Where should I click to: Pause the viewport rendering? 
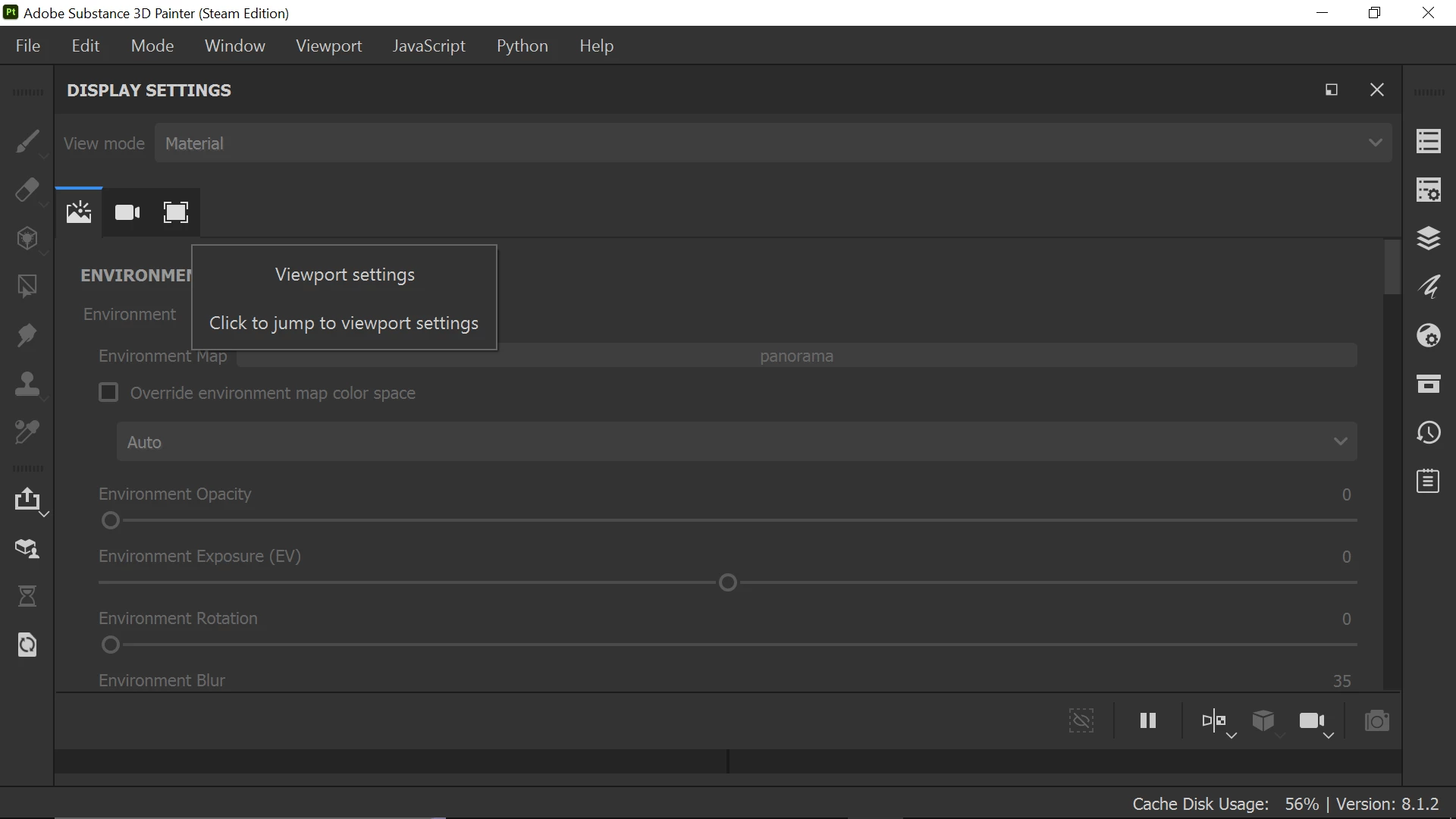tap(1148, 720)
